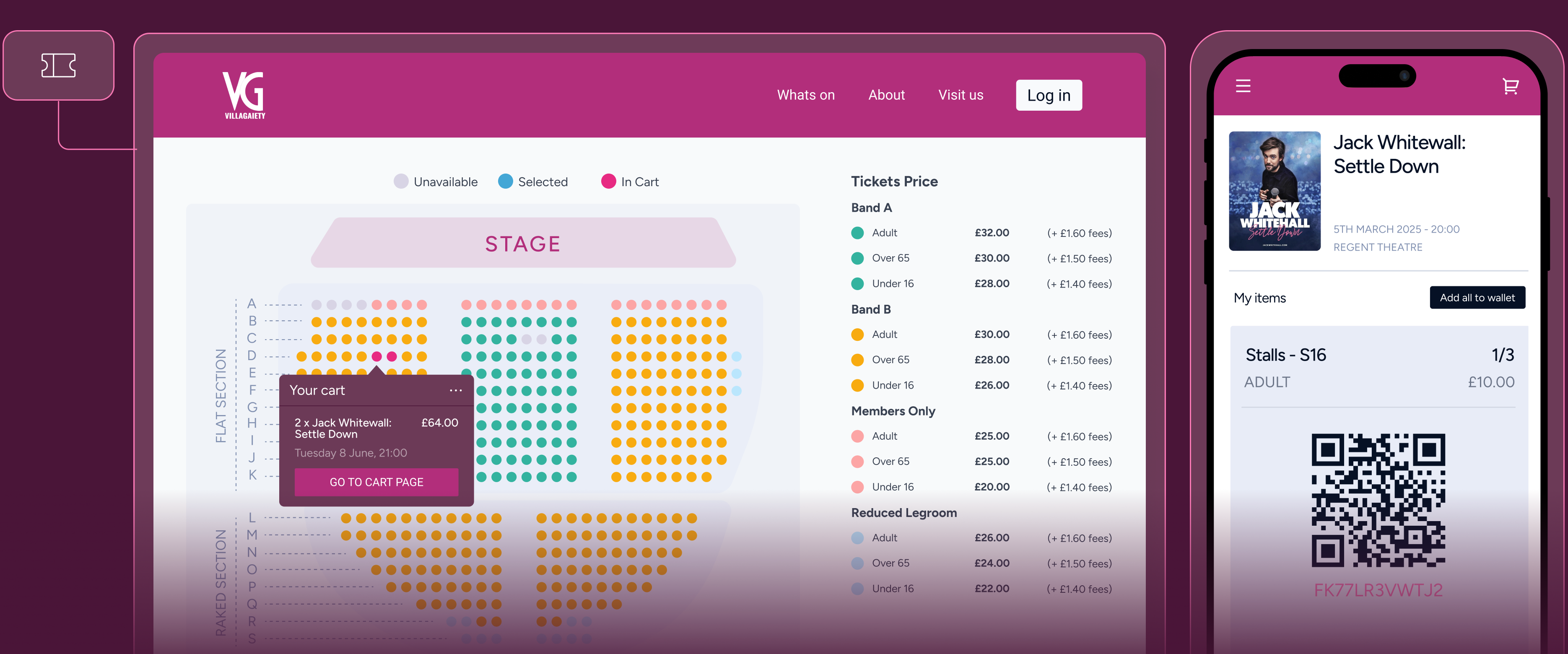Image resolution: width=1568 pixels, height=654 pixels.
Task: Click the In Cart pink legend dot
Action: [x=608, y=182]
